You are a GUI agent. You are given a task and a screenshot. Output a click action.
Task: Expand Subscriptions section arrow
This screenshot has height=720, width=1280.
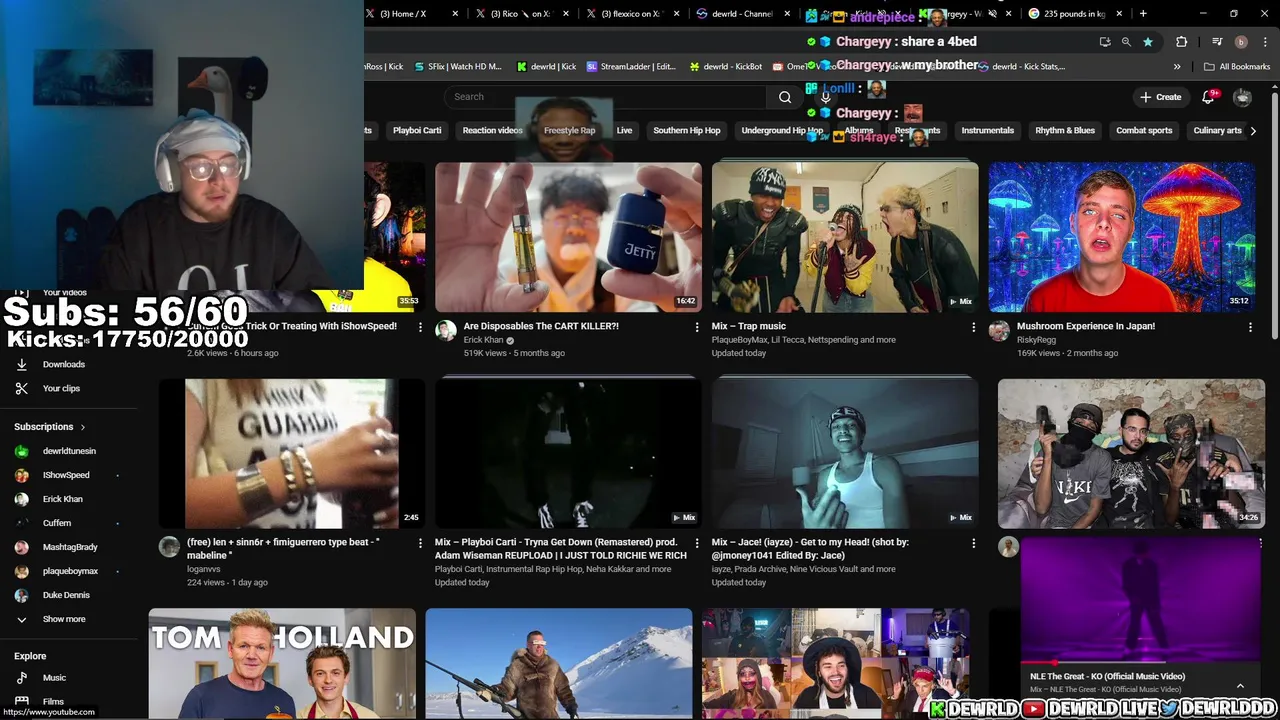click(x=82, y=427)
